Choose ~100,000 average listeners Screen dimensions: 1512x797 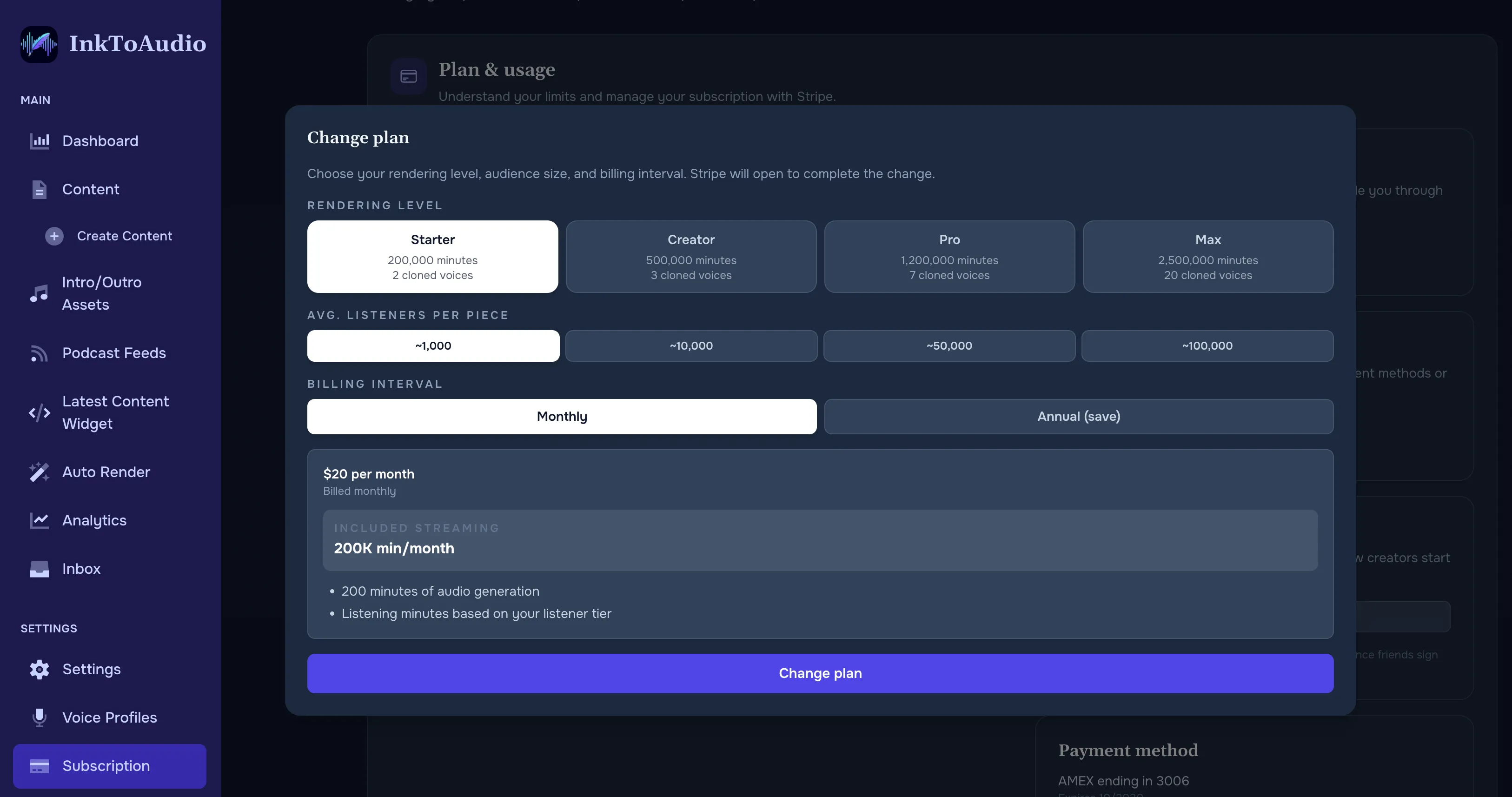1207,345
